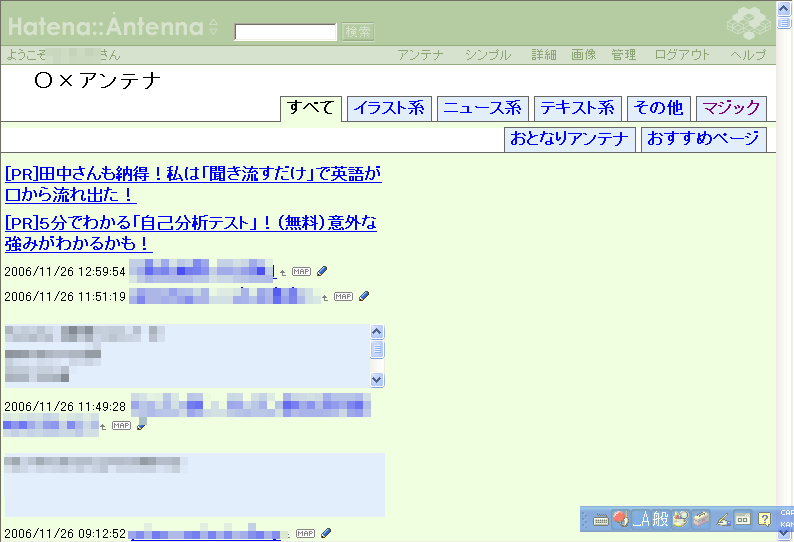
Task: Focus the search text field in header
Action: [285, 32]
